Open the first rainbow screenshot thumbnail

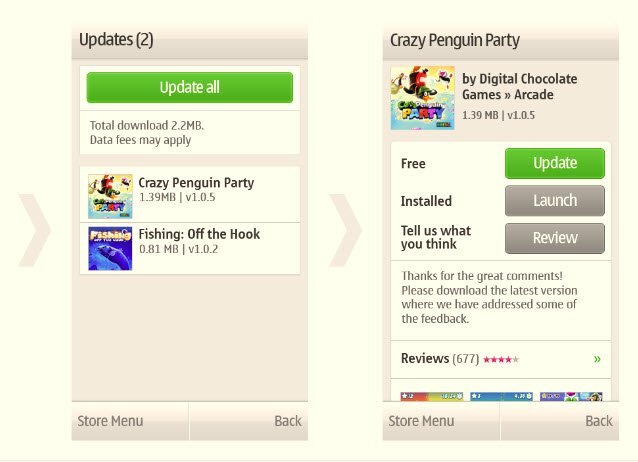coord(432,396)
